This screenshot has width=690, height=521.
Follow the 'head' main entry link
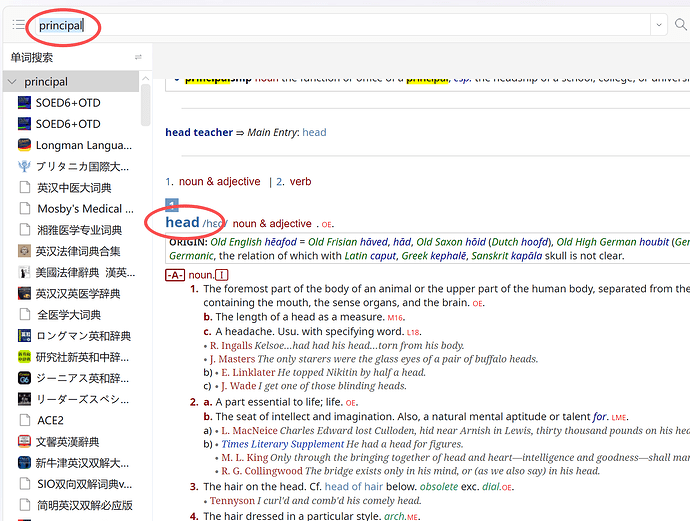pyautogui.click(x=314, y=132)
